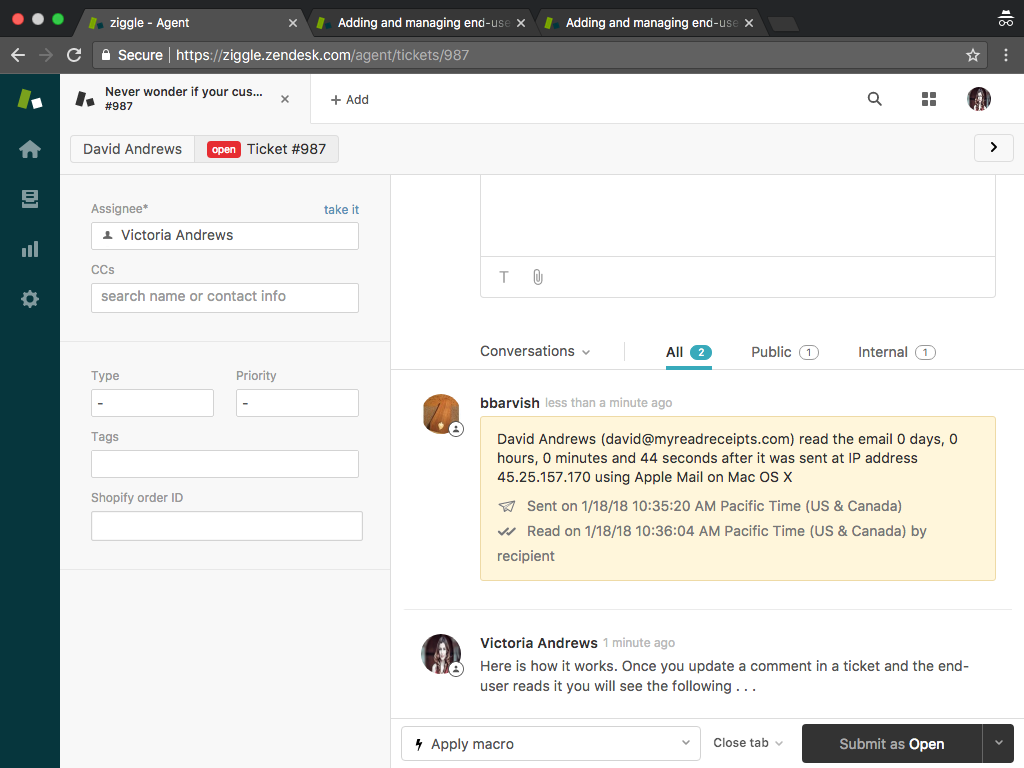The width and height of the screenshot is (1024, 768).
Task: Open text formatting options with the T icon
Action: pos(503,277)
